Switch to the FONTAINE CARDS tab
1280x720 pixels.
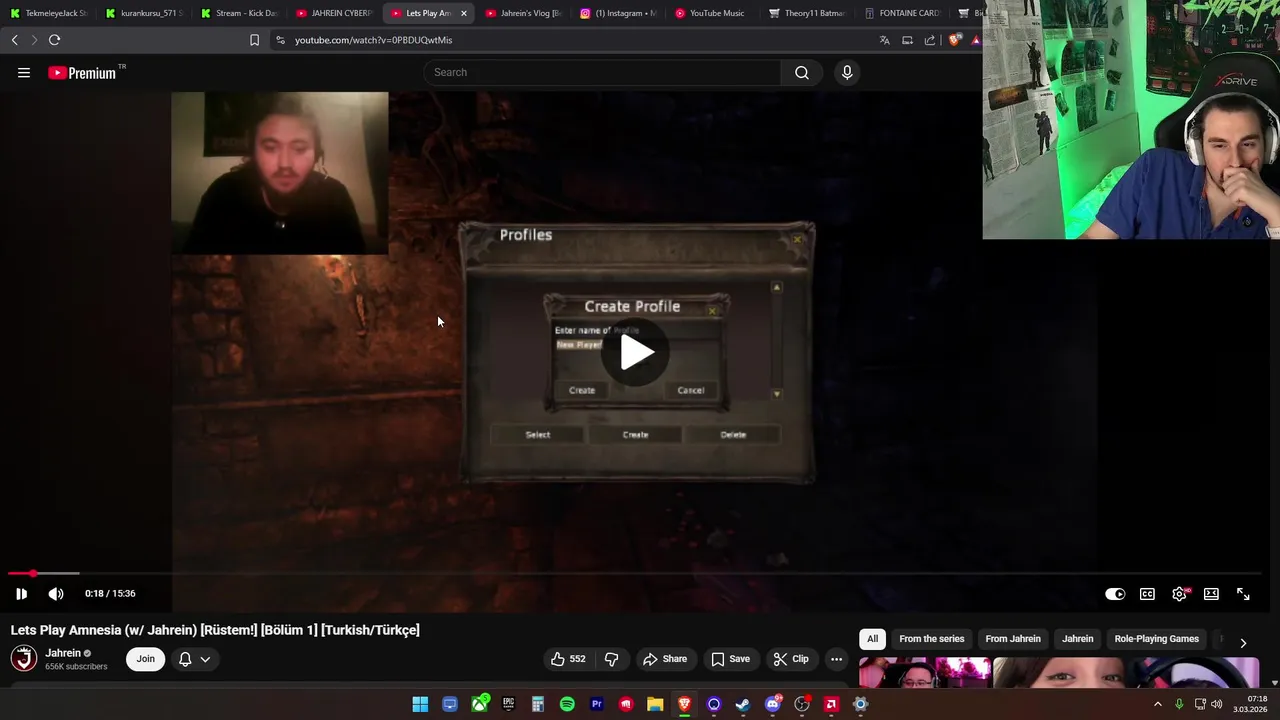point(902,13)
